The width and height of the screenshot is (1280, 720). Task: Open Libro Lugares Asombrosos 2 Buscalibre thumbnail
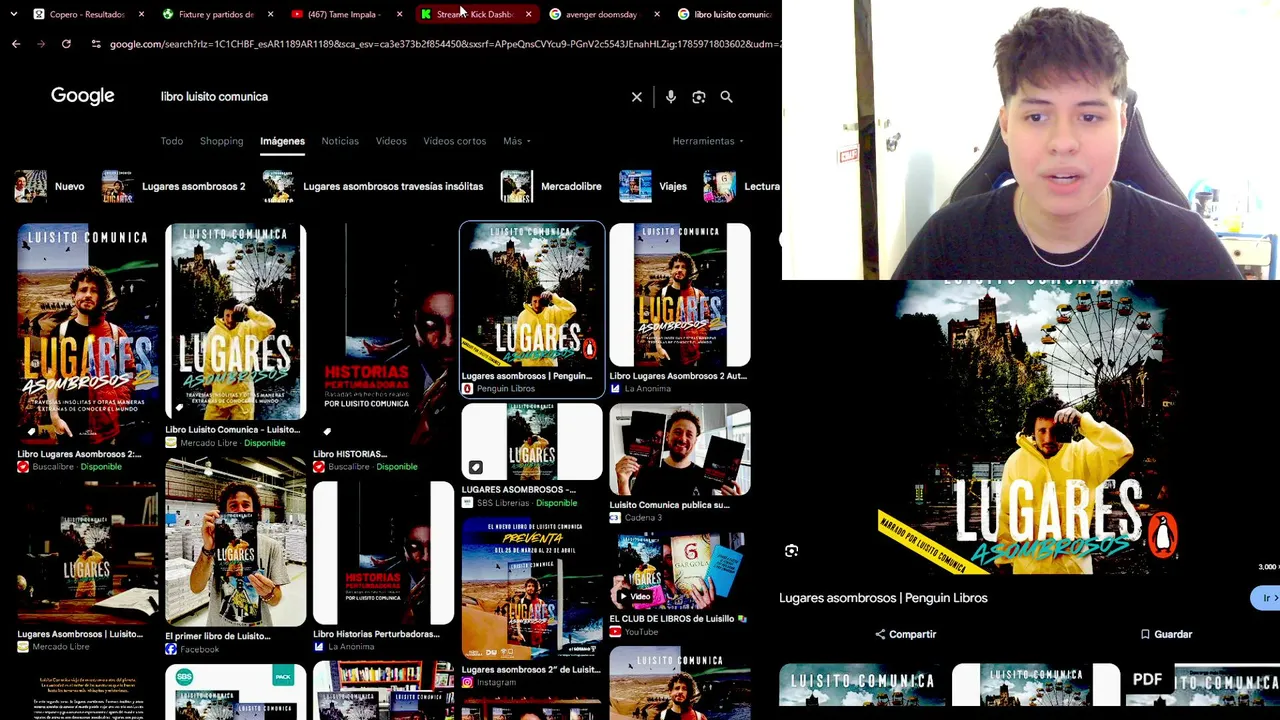[88, 334]
